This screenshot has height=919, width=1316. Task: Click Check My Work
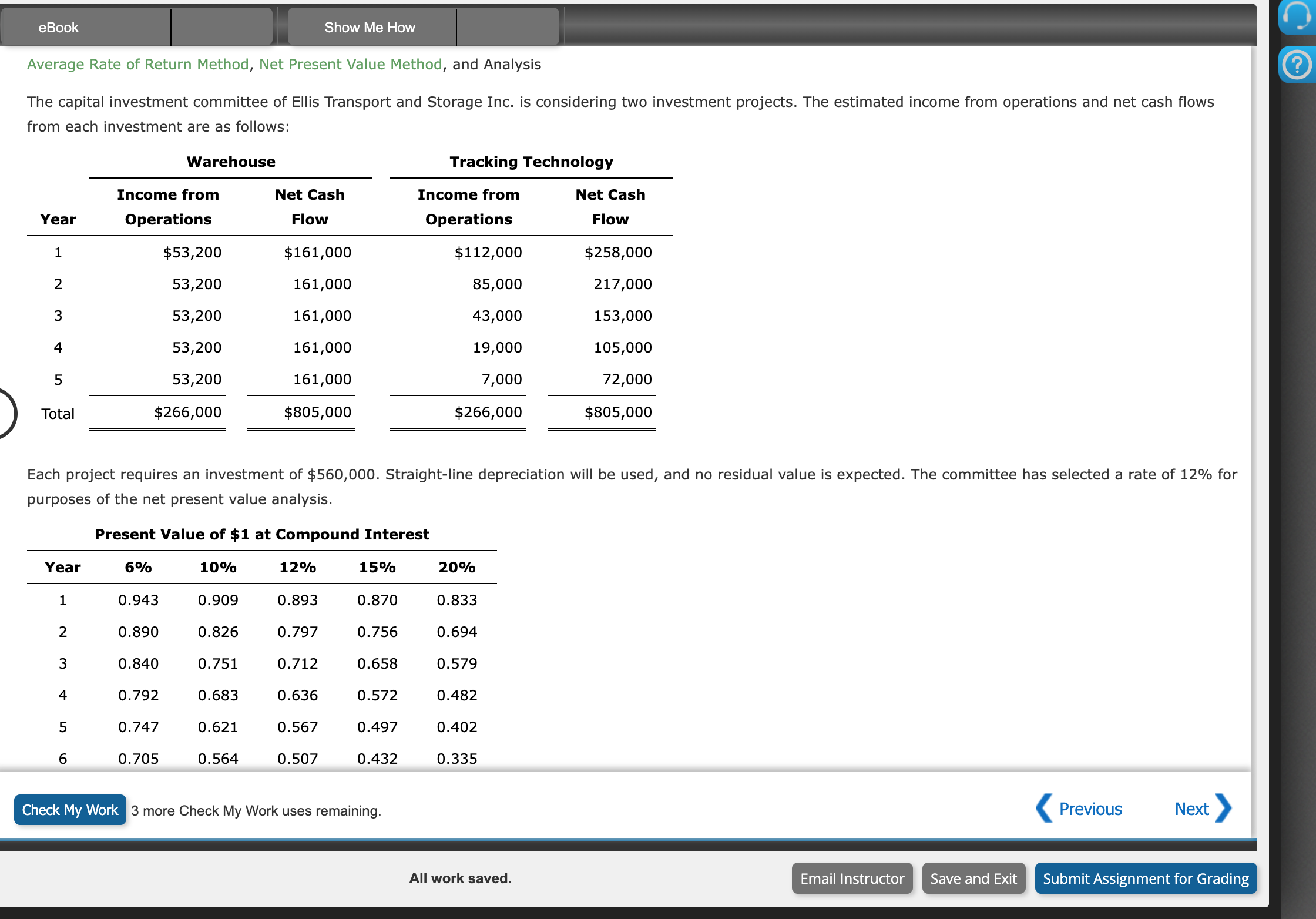coord(69,810)
